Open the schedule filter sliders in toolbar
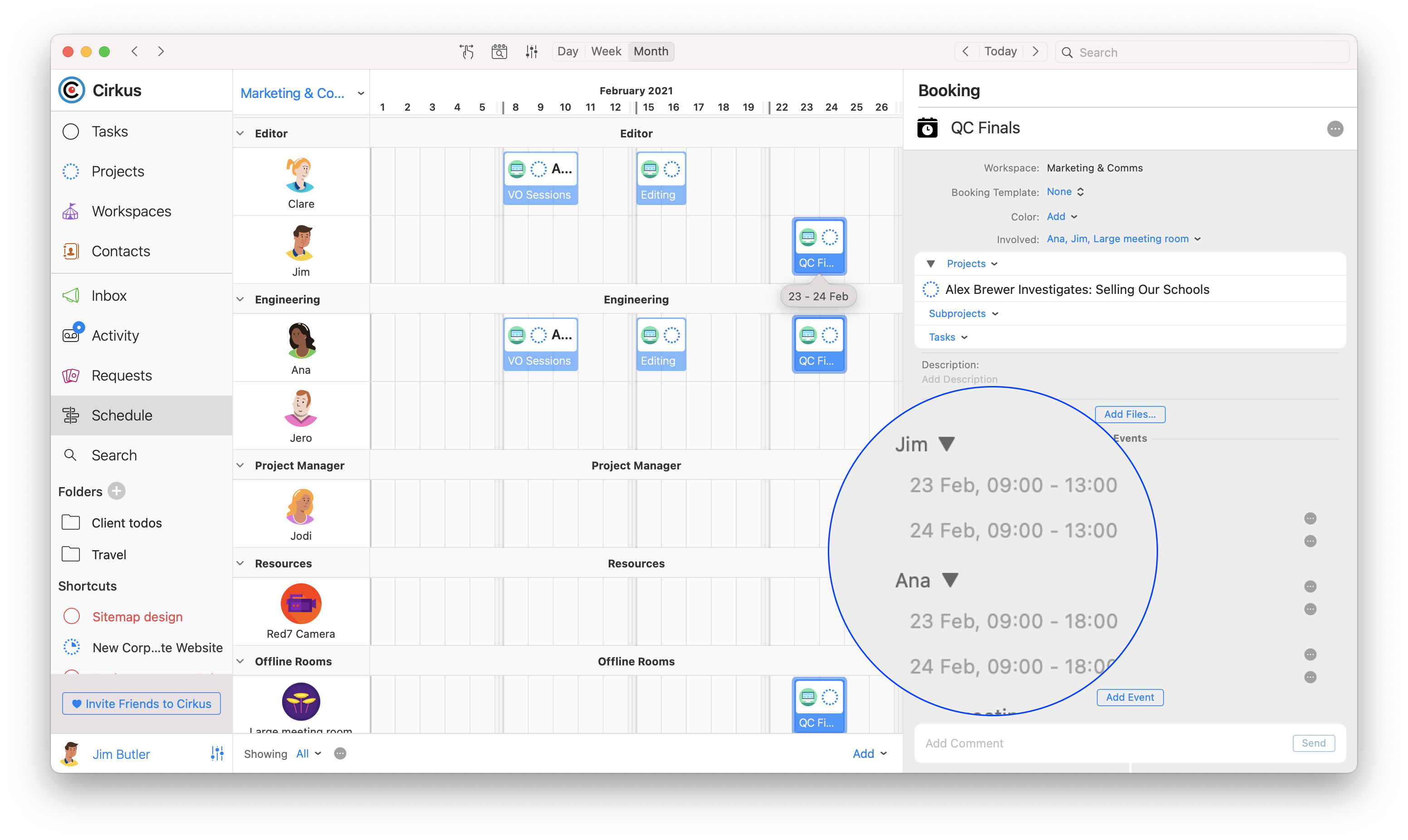Screen dimensions: 1408x840 [x=531, y=52]
